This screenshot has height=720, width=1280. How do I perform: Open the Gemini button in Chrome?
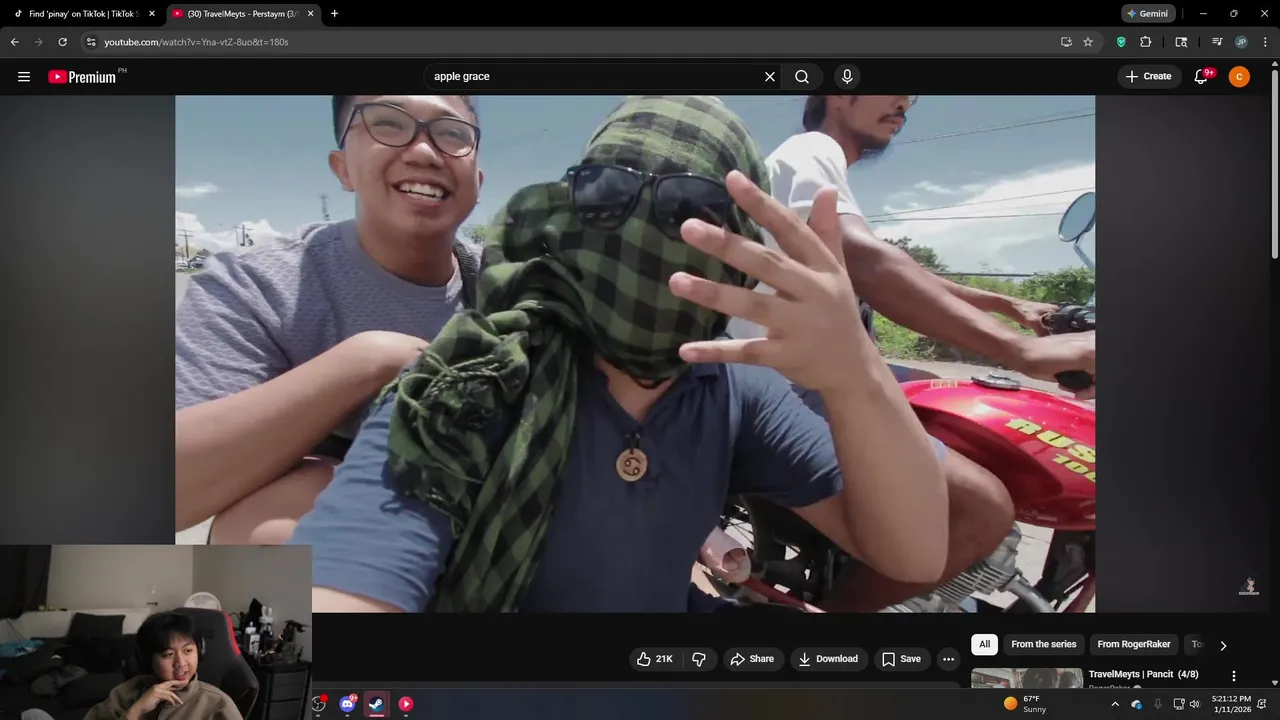(x=1147, y=14)
